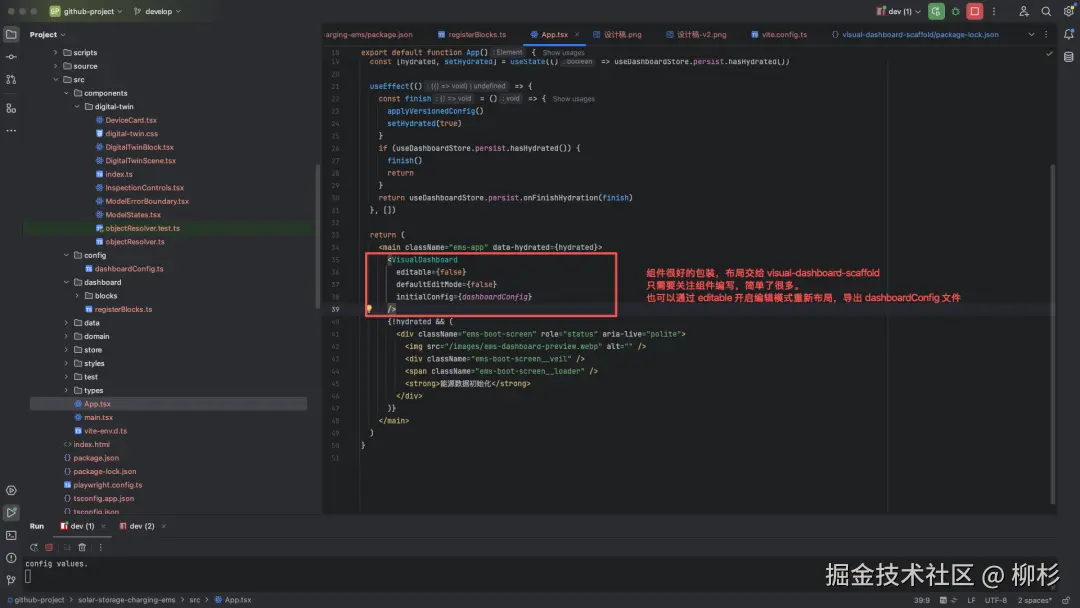Select dev (1) run tab
This screenshot has width=1080, height=608.
pyautogui.click(x=77, y=526)
